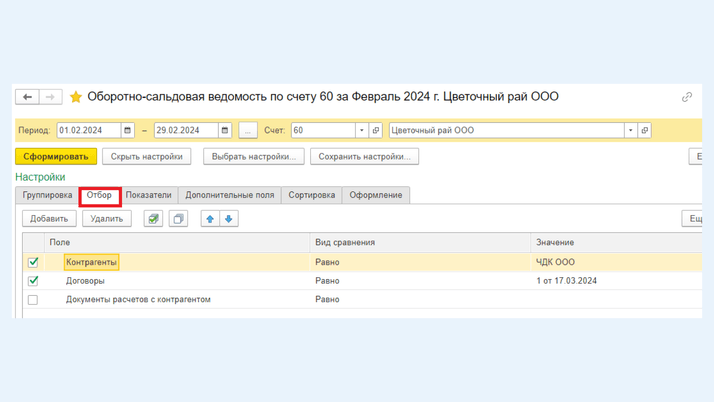
Task: Click Выбрать настройки button
Action: pyautogui.click(x=254, y=157)
